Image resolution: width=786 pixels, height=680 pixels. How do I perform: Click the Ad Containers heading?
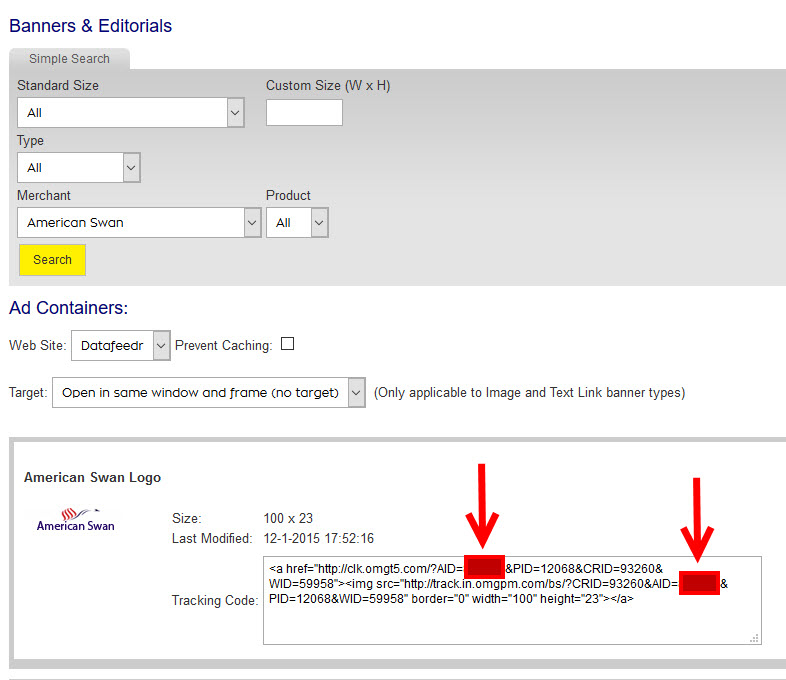69,308
